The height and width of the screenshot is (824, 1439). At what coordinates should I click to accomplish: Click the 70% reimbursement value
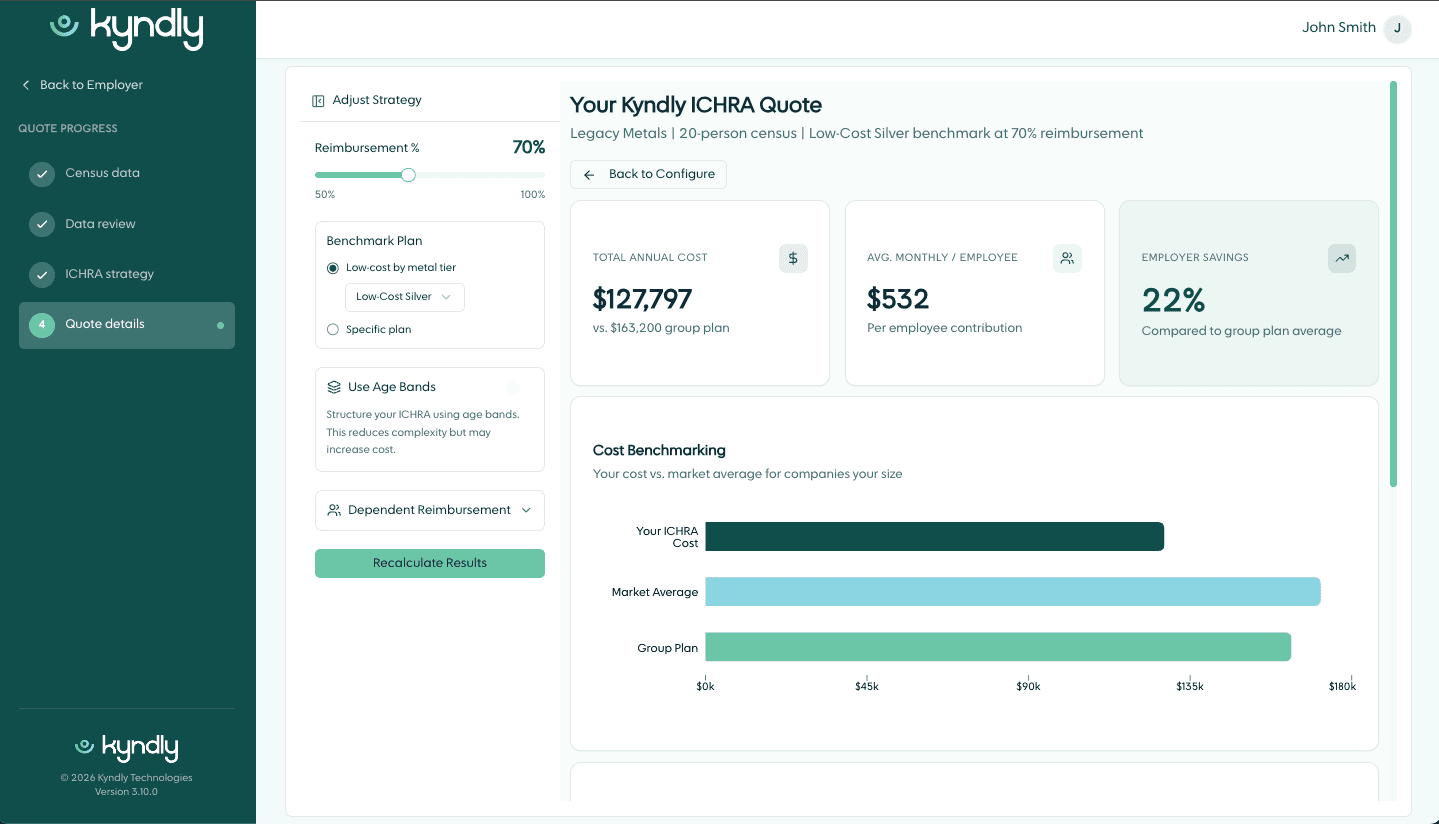[x=529, y=148]
